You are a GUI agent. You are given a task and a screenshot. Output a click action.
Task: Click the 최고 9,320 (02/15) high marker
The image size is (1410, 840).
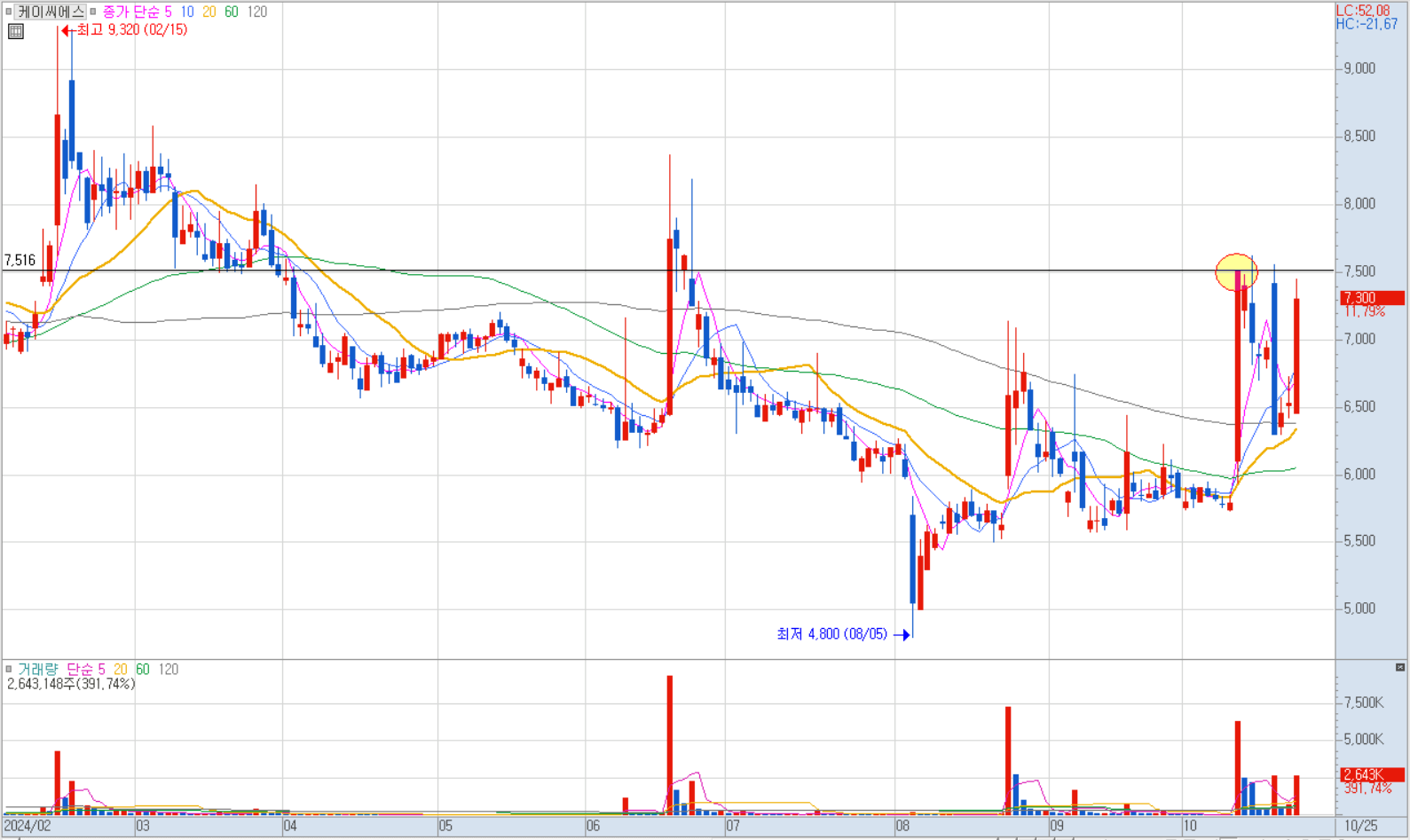[x=124, y=29]
